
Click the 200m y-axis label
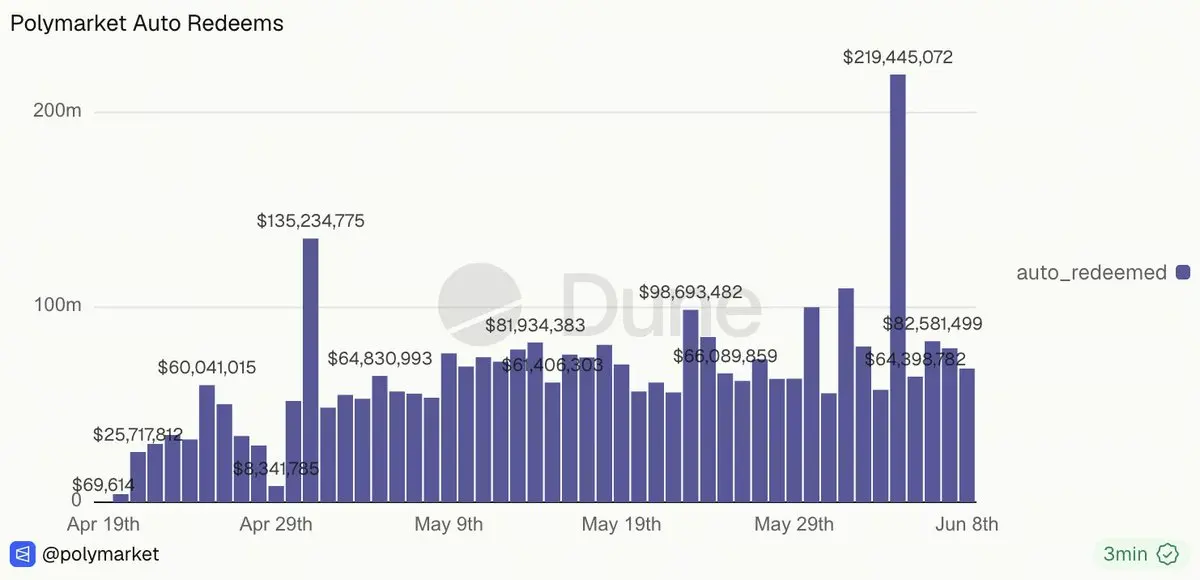58,111
